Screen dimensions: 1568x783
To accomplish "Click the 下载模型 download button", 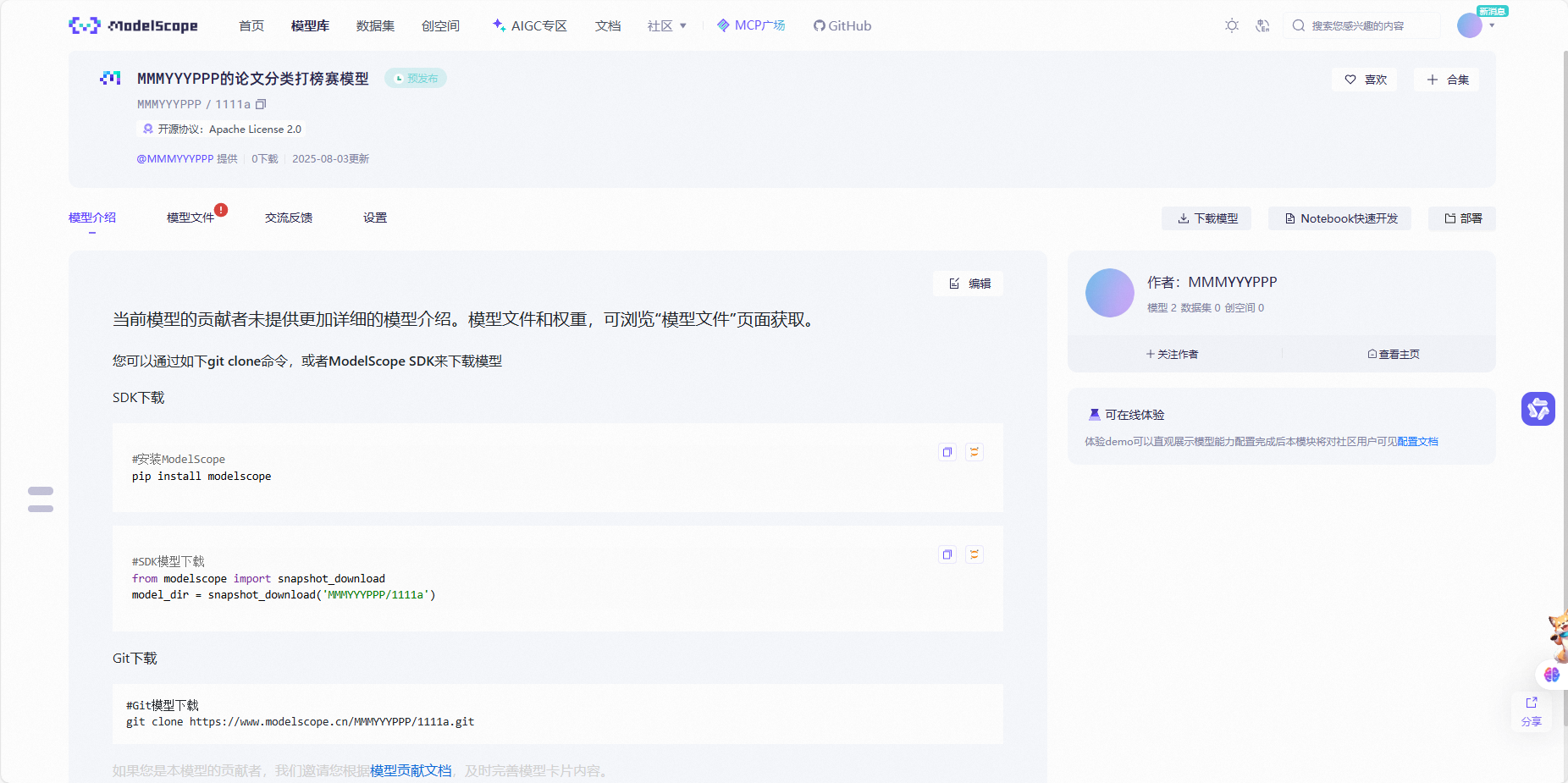I will pos(1206,218).
